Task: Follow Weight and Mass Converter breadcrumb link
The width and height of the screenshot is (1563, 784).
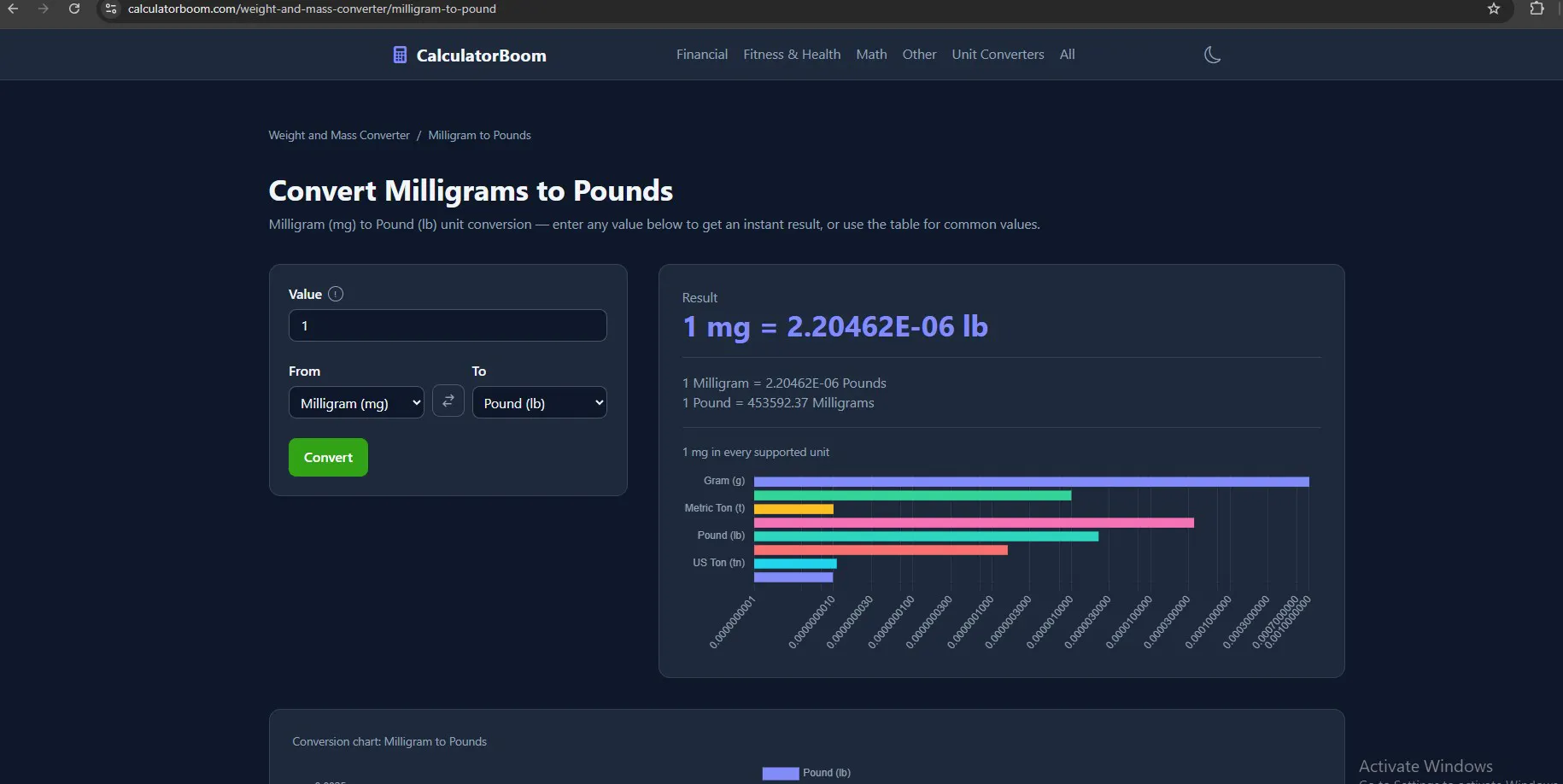Action: click(339, 135)
